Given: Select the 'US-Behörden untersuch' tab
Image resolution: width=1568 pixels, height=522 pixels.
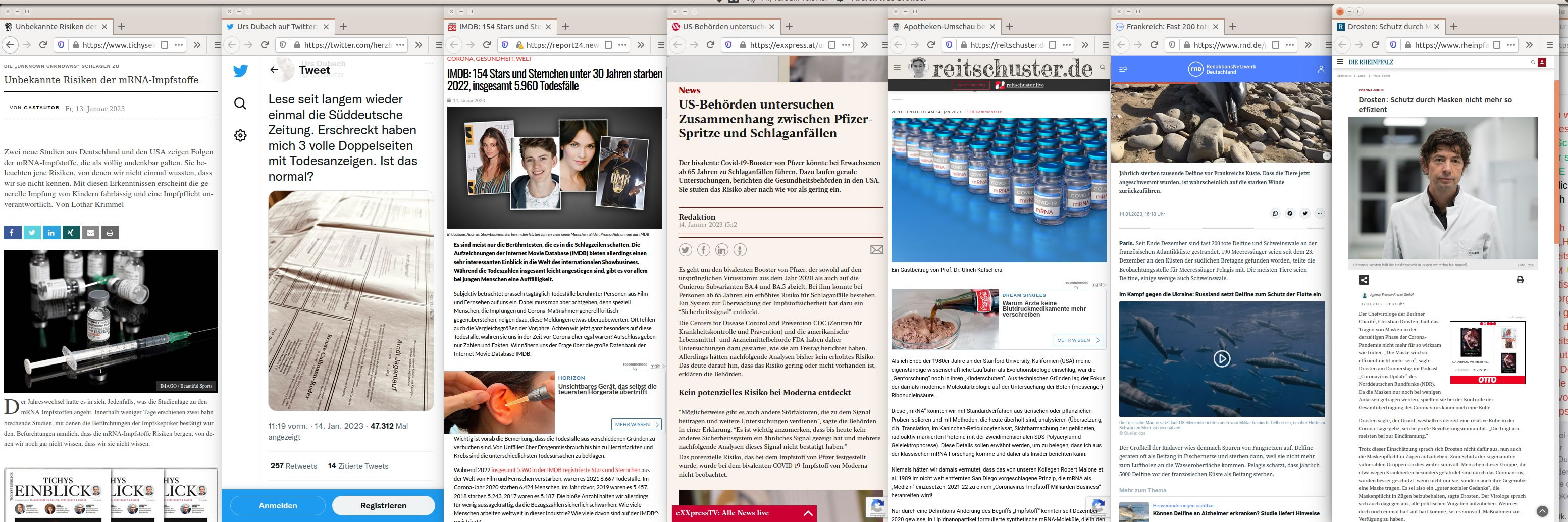Looking at the screenshot, I should pos(723,27).
